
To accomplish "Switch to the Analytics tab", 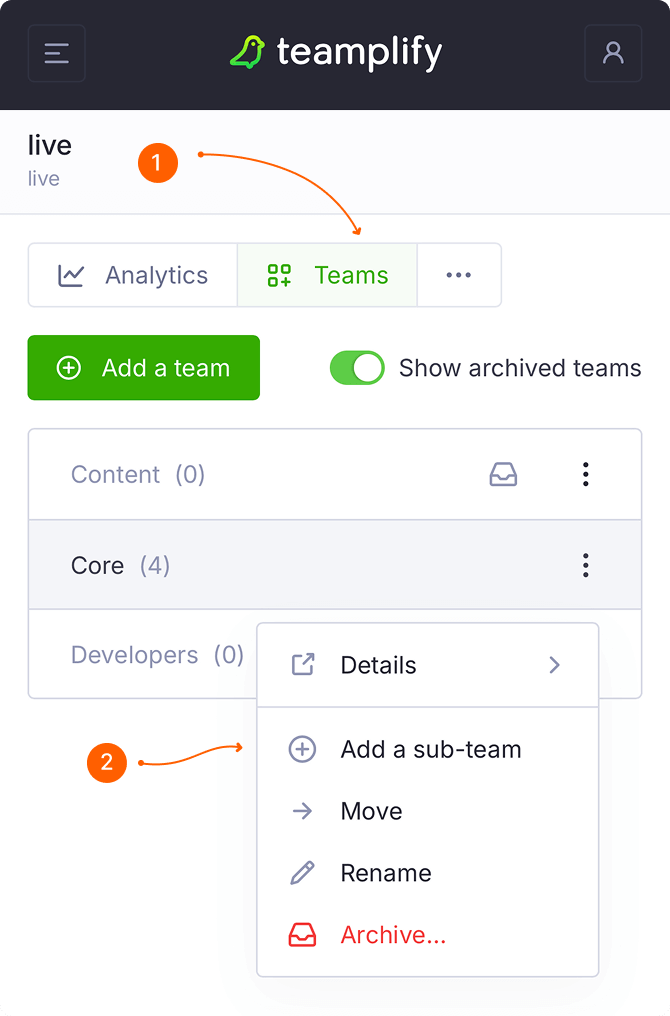I will (133, 275).
